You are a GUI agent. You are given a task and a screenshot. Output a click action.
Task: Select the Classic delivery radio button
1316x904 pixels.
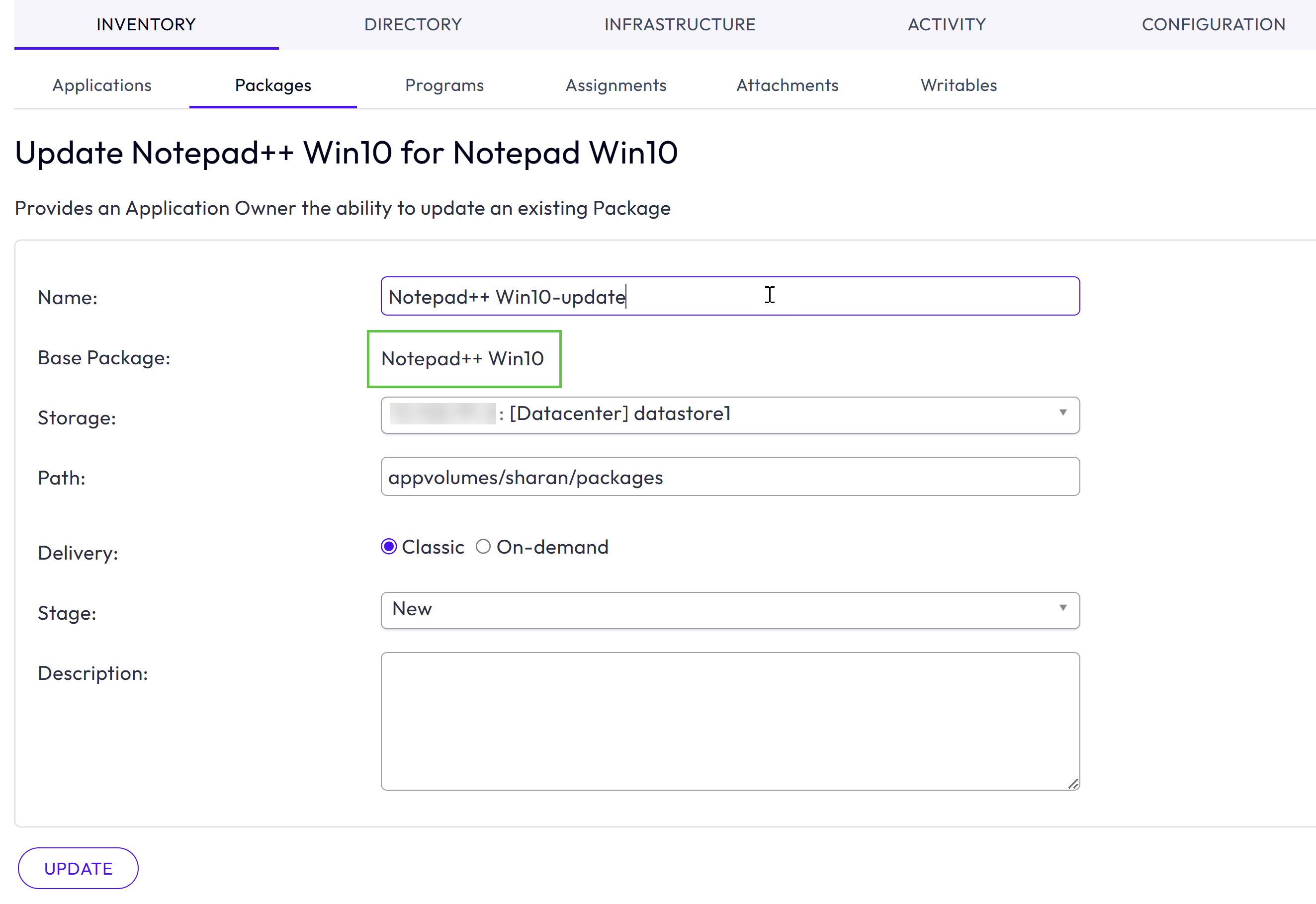pyautogui.click(x=389, y=547)
